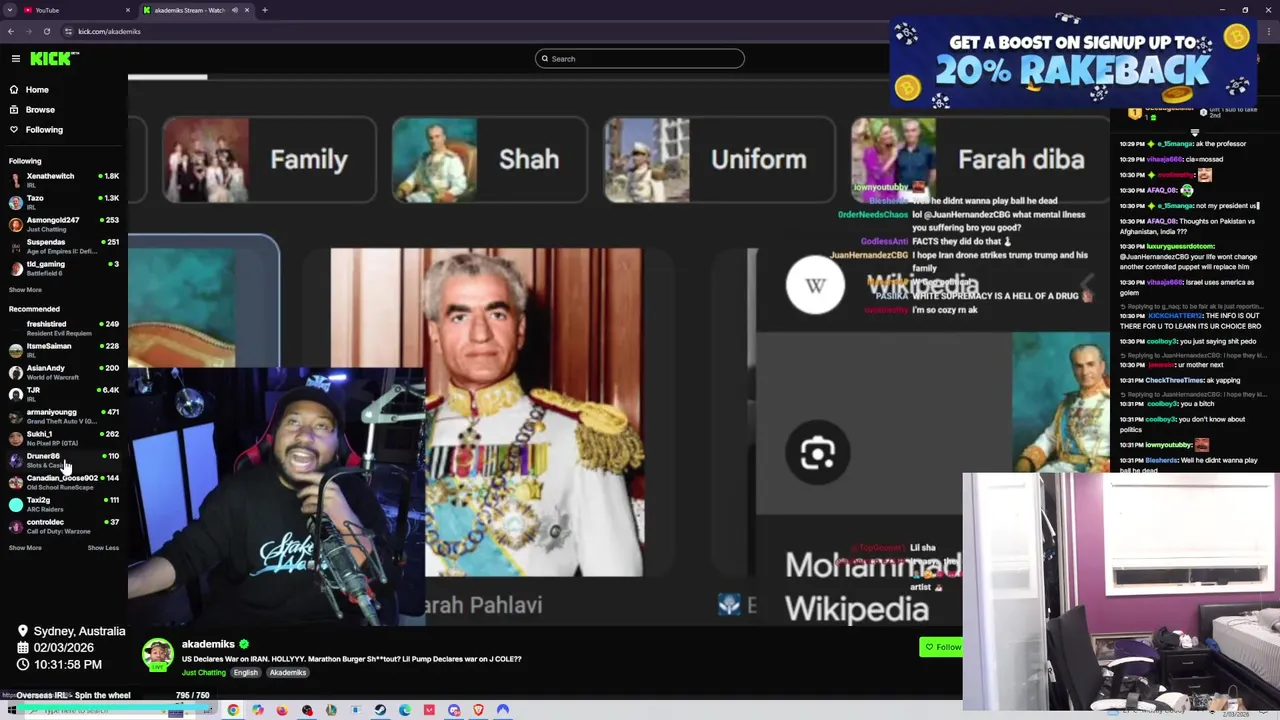Screen dimensions: 1280x720
Task: Mute audio on the akademiks tab speaker icon
Action: tap(235, 10)
